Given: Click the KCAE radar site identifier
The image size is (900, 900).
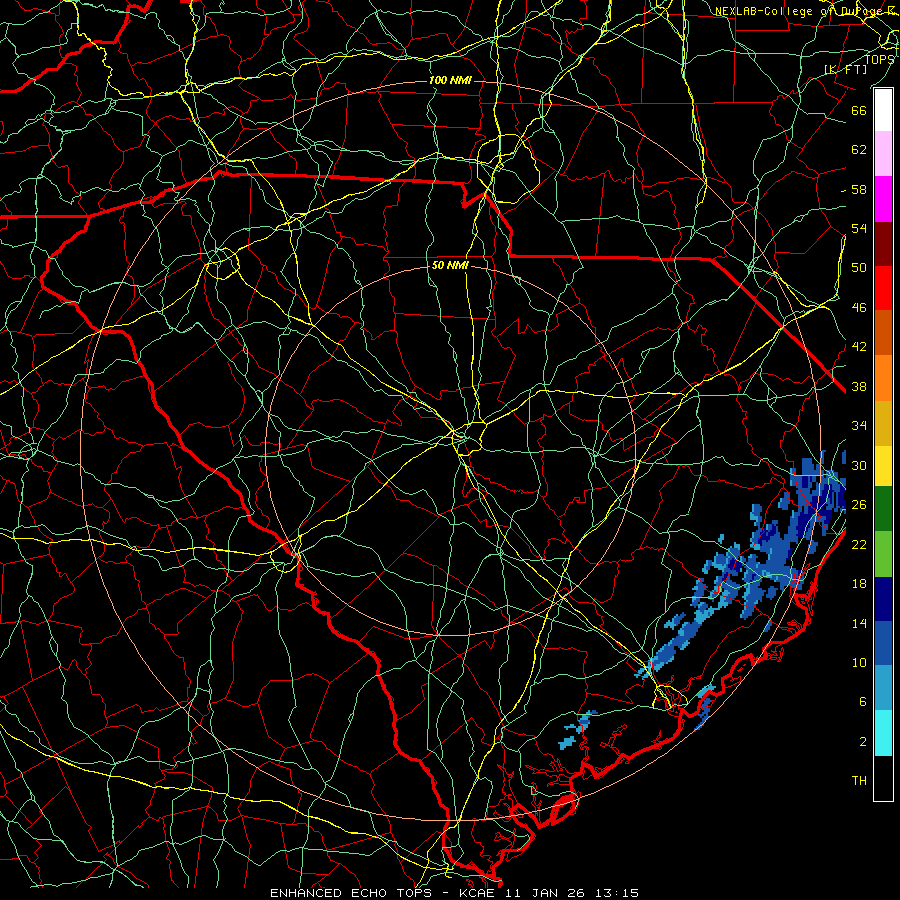Looking at the screenshot, I should coord(477,893).
